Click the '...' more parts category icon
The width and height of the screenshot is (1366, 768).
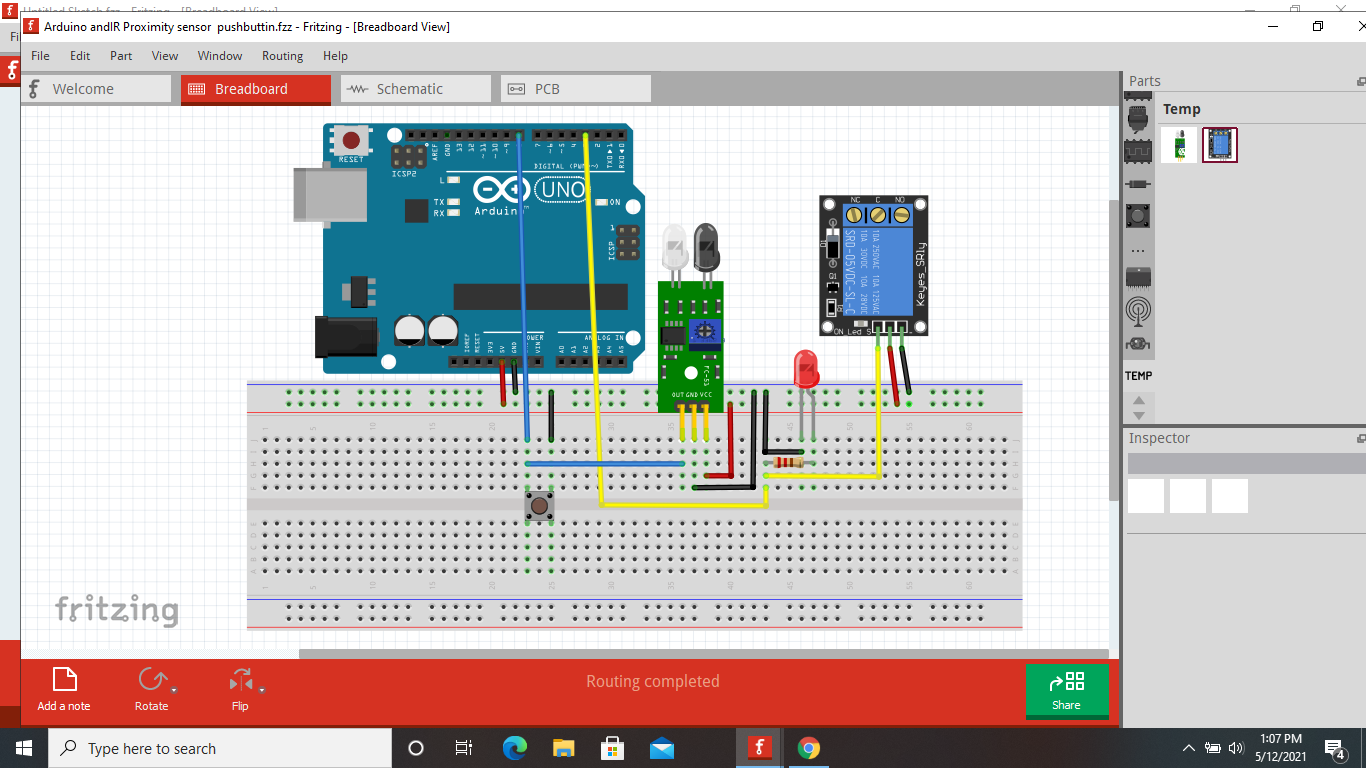[1138, 249]
